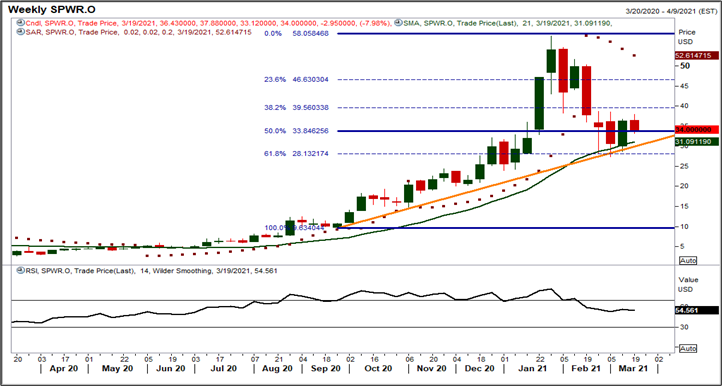Click the 30 level on RSI axis
Viewport: 722px width, 386px height.
point(684,327)
